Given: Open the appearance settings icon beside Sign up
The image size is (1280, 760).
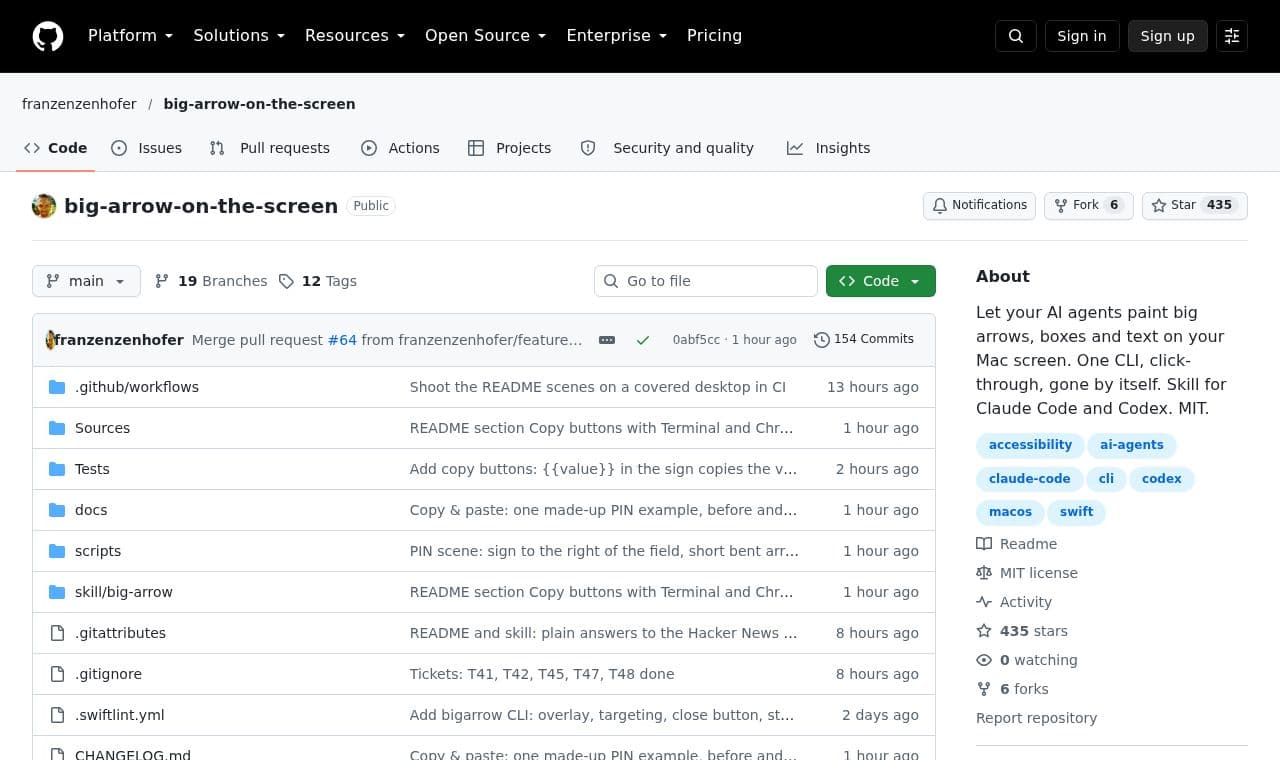Looking at the screenshot, I should (x=1232, y=36).
